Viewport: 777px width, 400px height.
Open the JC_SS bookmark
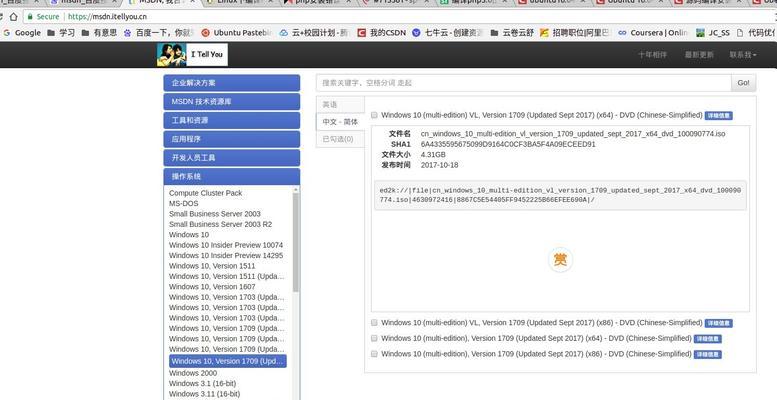[x=713, y=33]
